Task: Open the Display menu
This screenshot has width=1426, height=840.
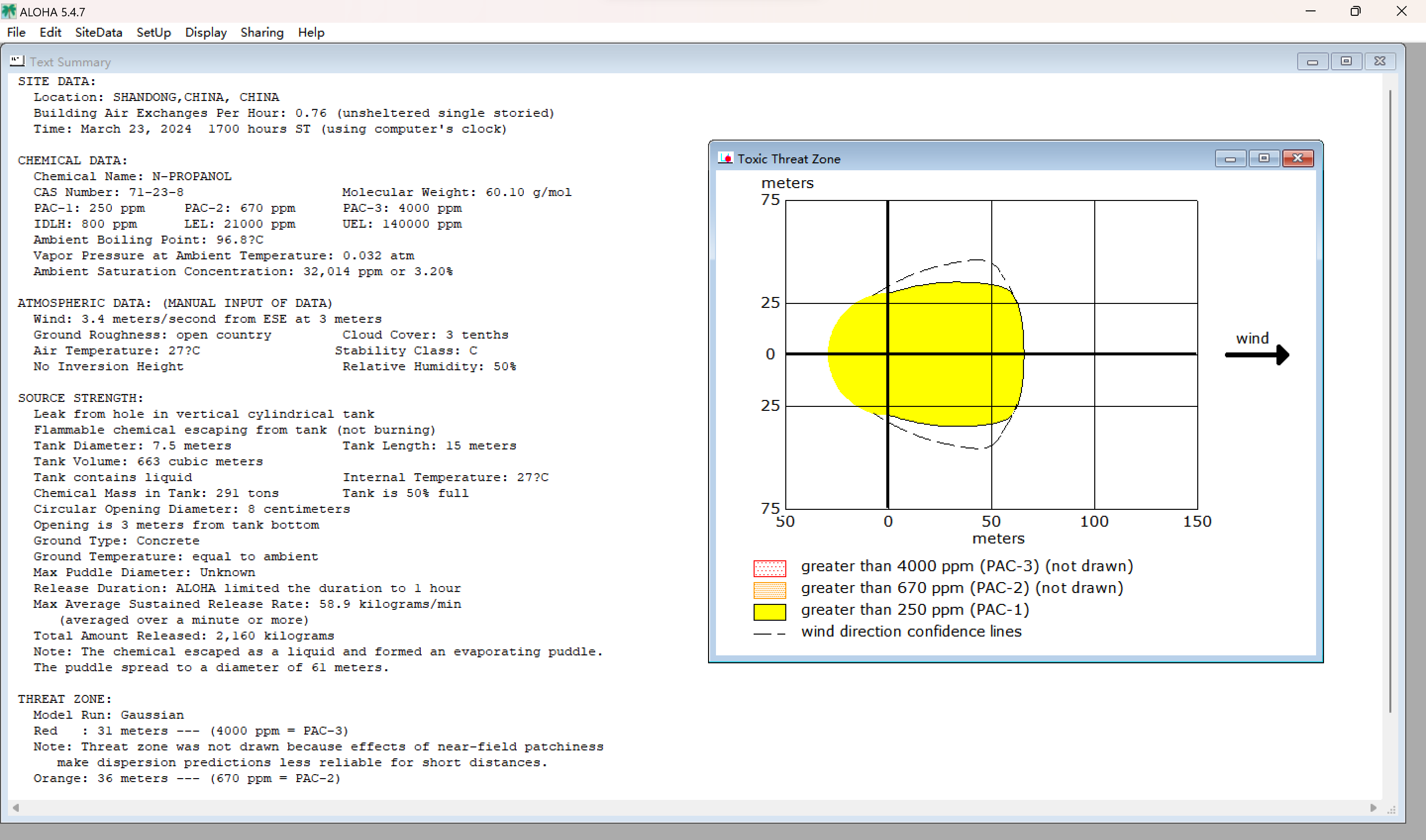Action: click(x=205, y=32)
